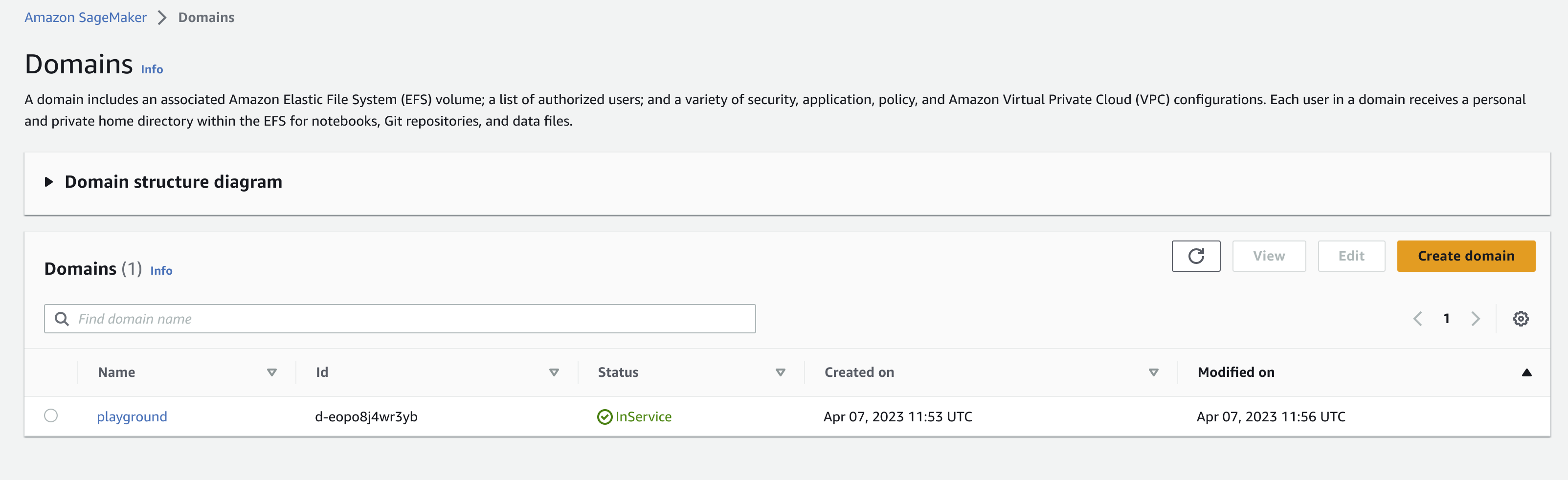Click the breadcrumb chevron separator
This screenshot has width=1568, height=480.
pos(162,18)
